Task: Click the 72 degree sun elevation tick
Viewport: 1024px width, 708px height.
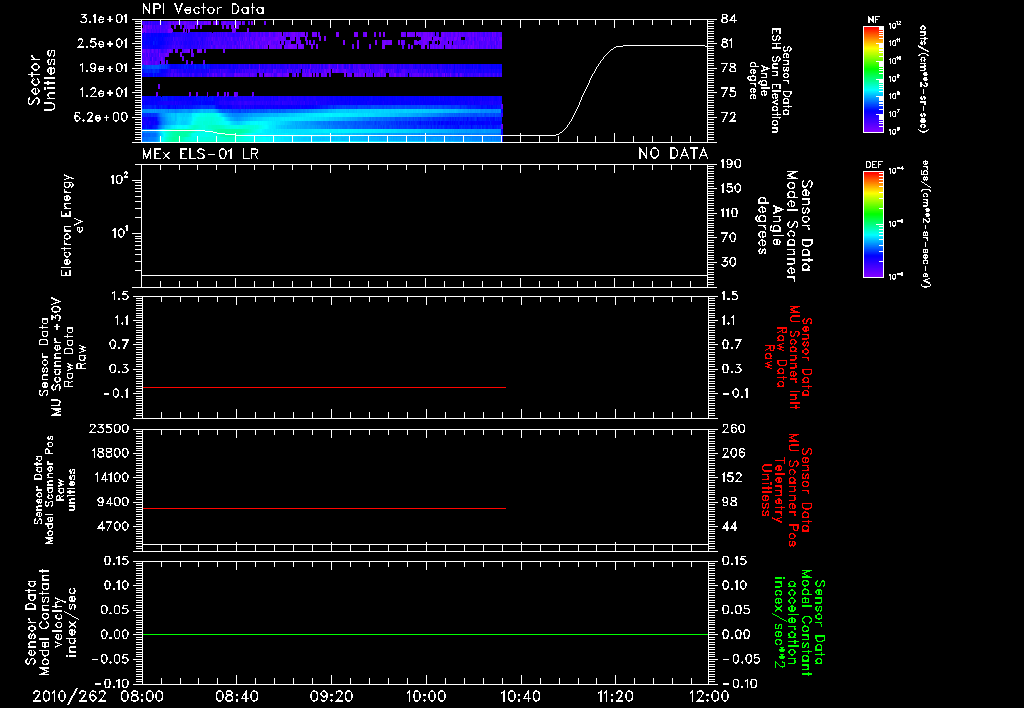Action: pyautogui.click(x=728, y=117)
